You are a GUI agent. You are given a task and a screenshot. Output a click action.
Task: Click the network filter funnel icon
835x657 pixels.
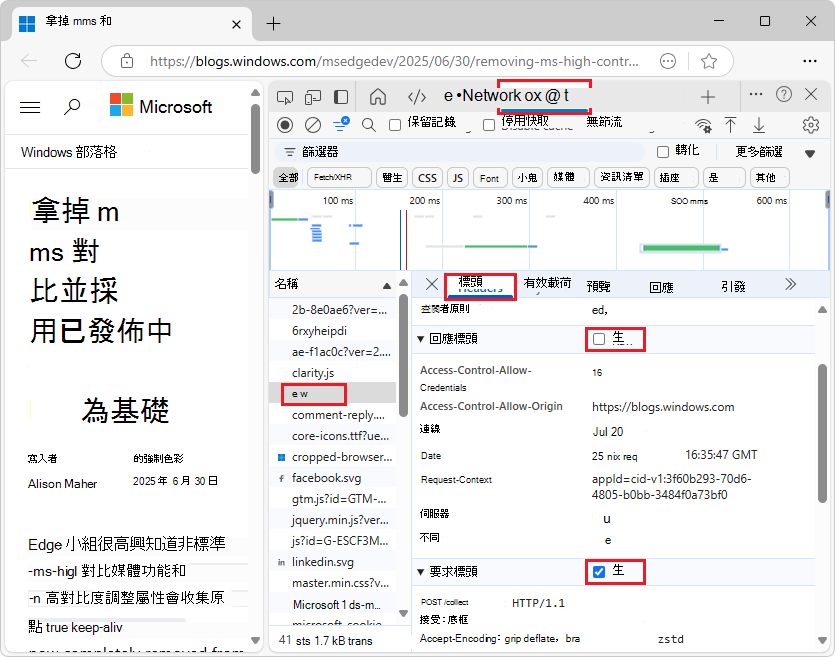339,125
